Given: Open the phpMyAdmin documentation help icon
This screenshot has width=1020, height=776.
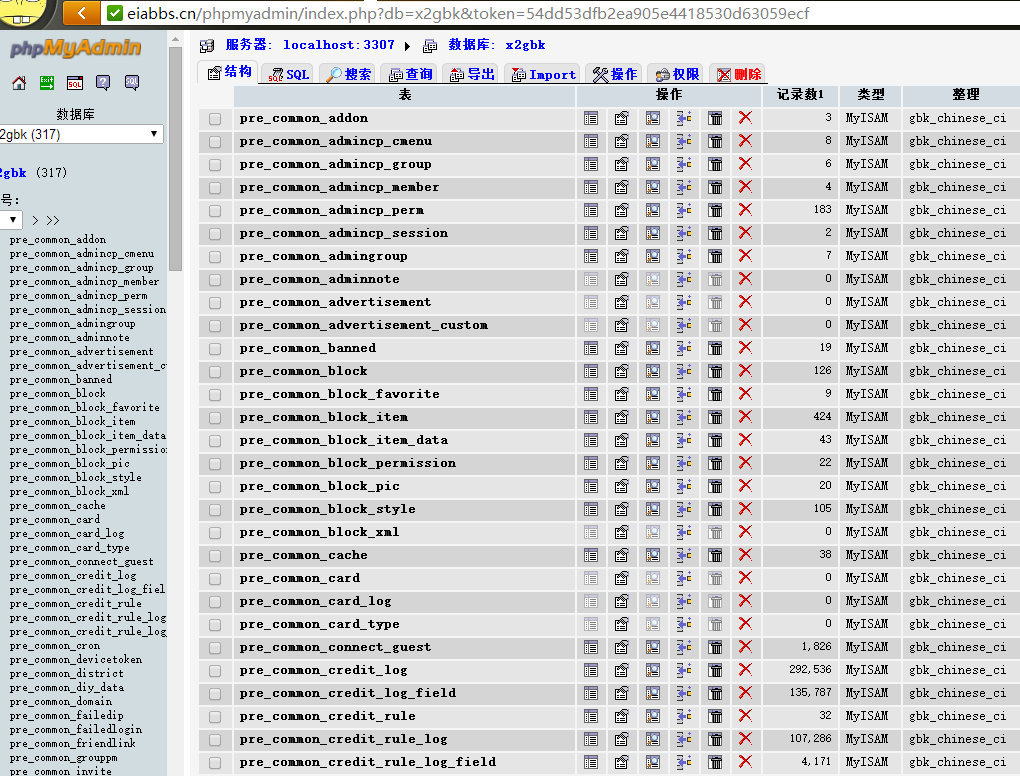Looking at the screenshot, I should [x=103, y=83].
